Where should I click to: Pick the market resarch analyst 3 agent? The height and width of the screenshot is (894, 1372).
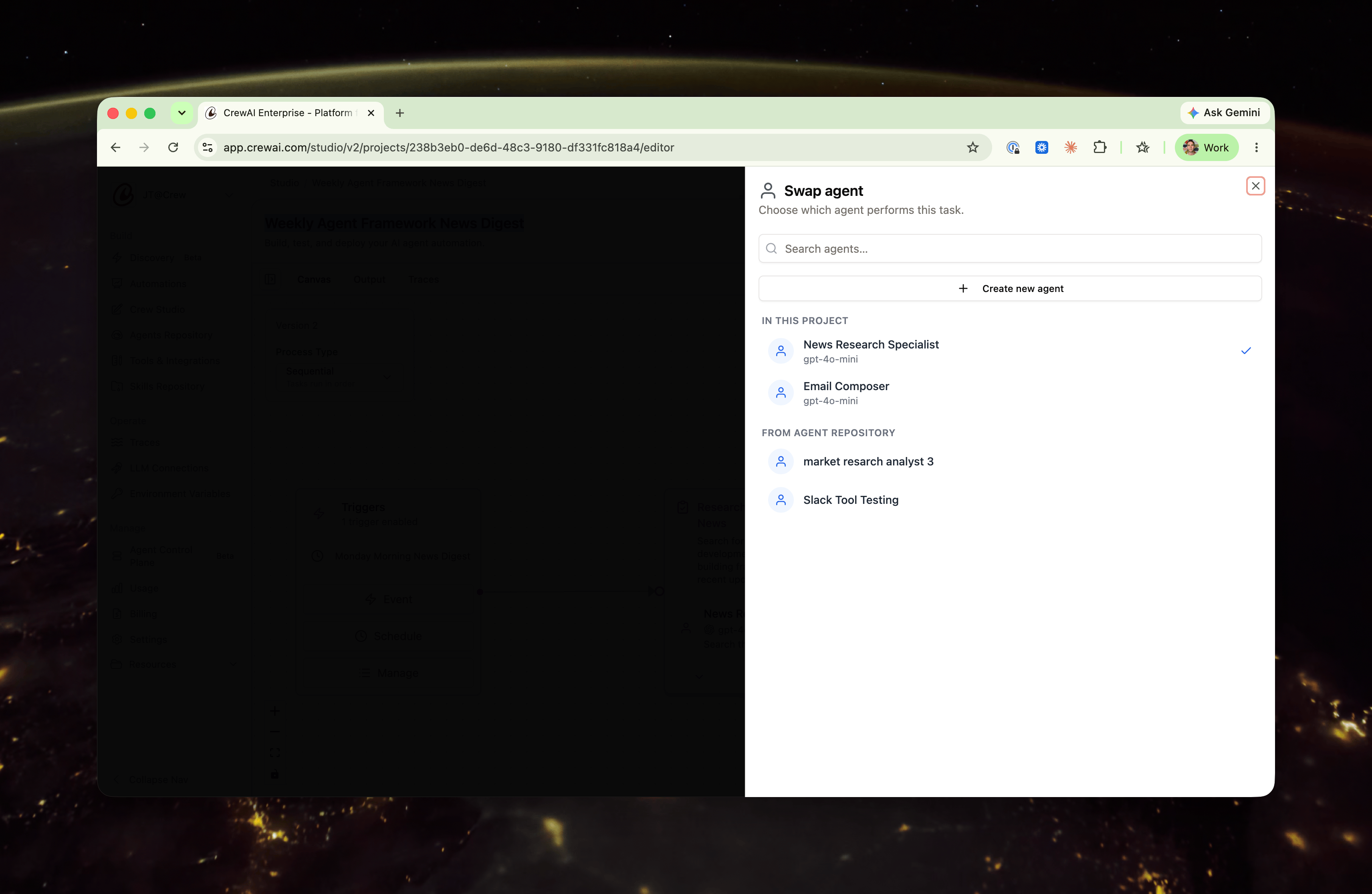pyautogui.click(x=1009, y=461)
